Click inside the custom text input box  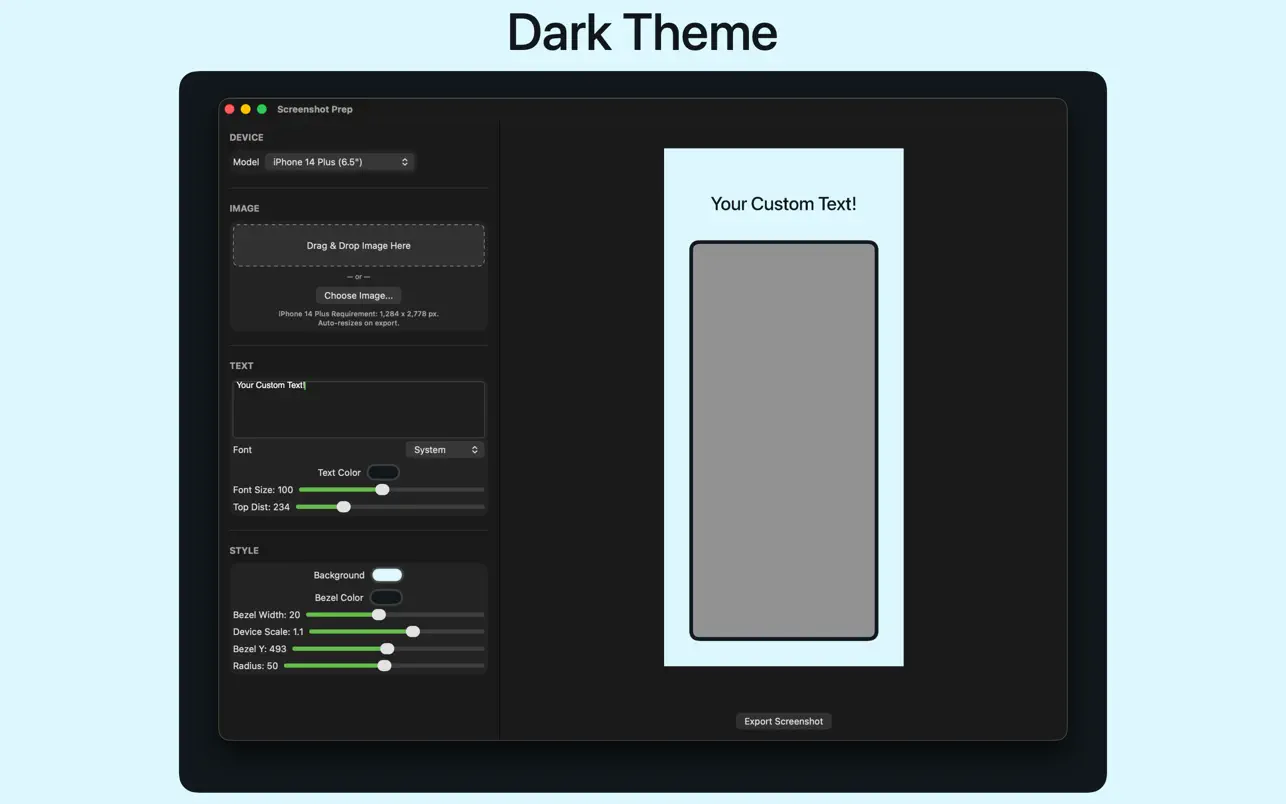(x=359, y=408)
